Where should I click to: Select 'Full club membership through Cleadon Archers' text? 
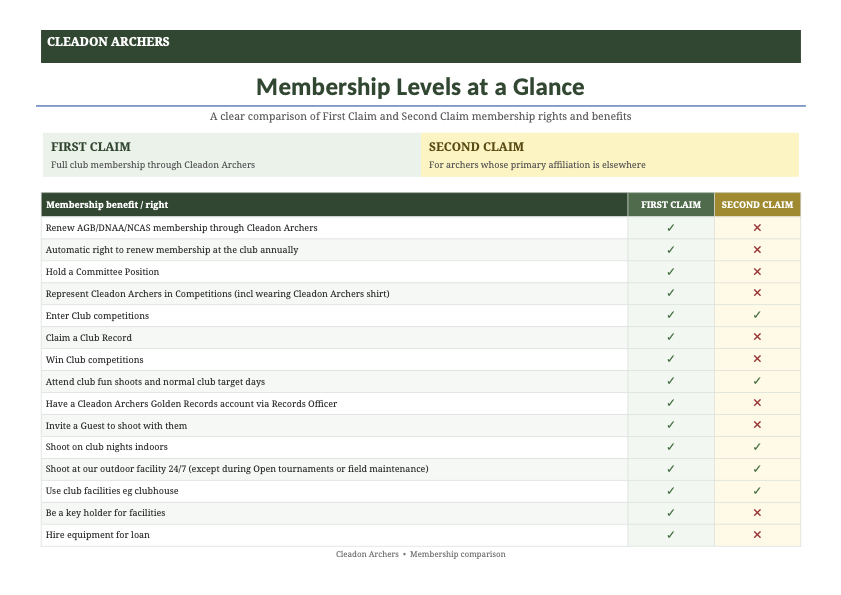pos(153,165)
